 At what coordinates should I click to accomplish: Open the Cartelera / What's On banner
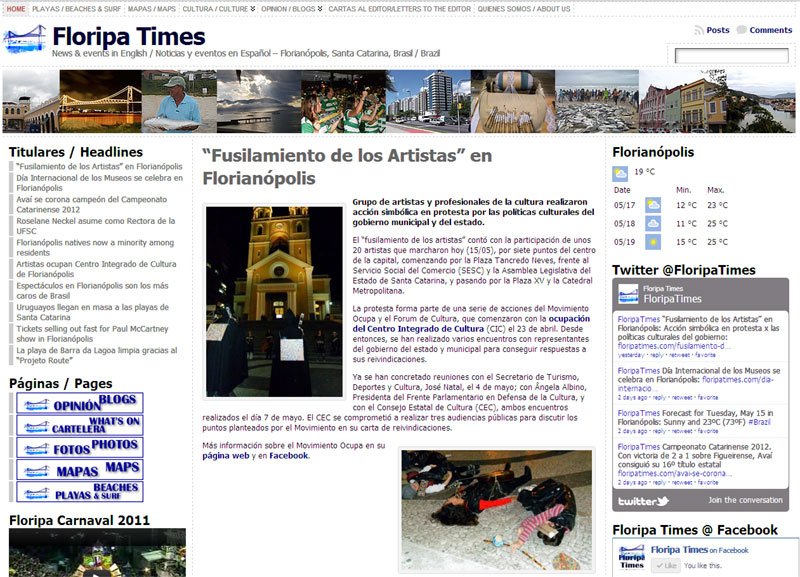(x=80, y=425)
